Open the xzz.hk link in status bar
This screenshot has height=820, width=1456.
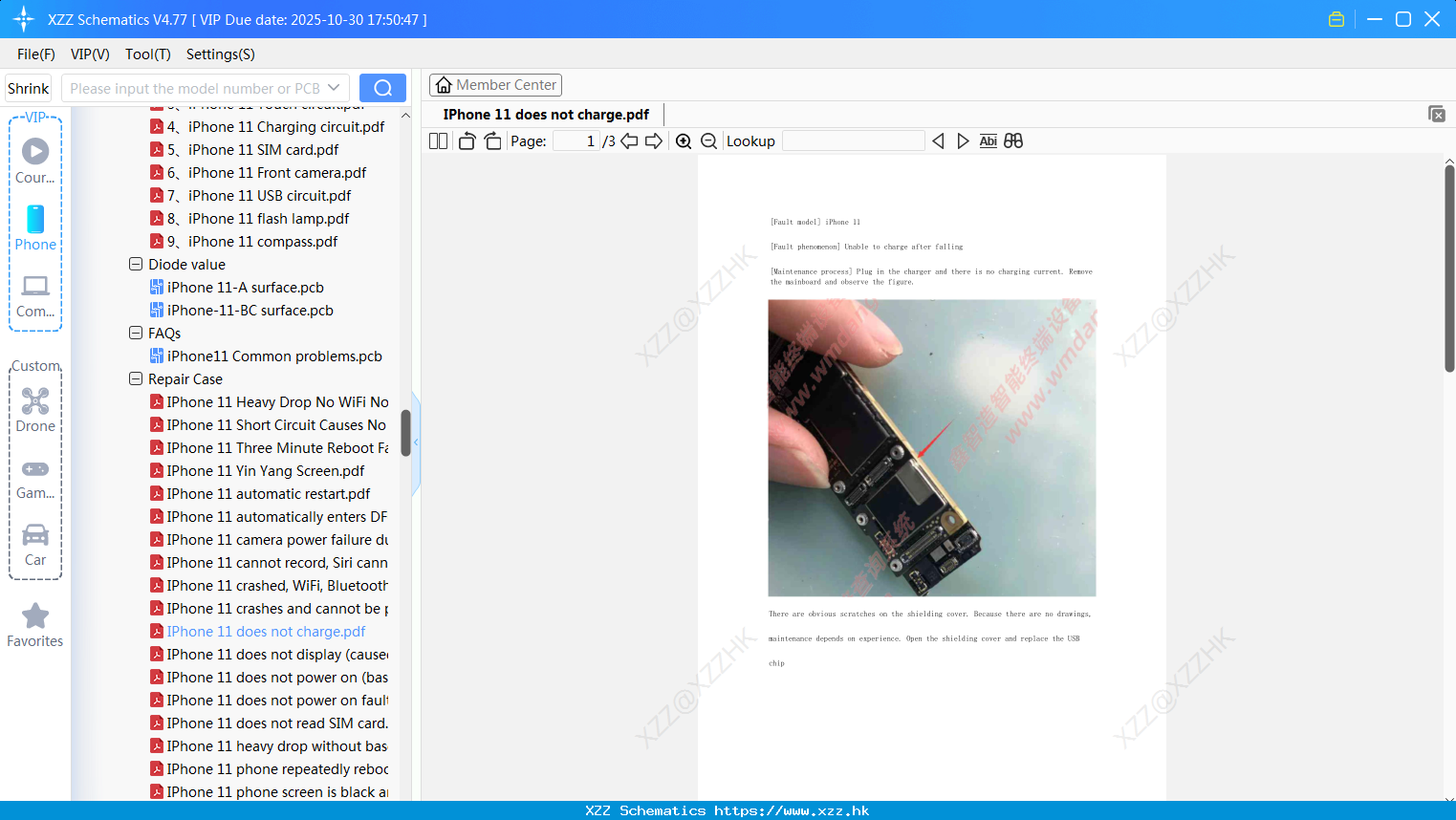click(792, 810)
